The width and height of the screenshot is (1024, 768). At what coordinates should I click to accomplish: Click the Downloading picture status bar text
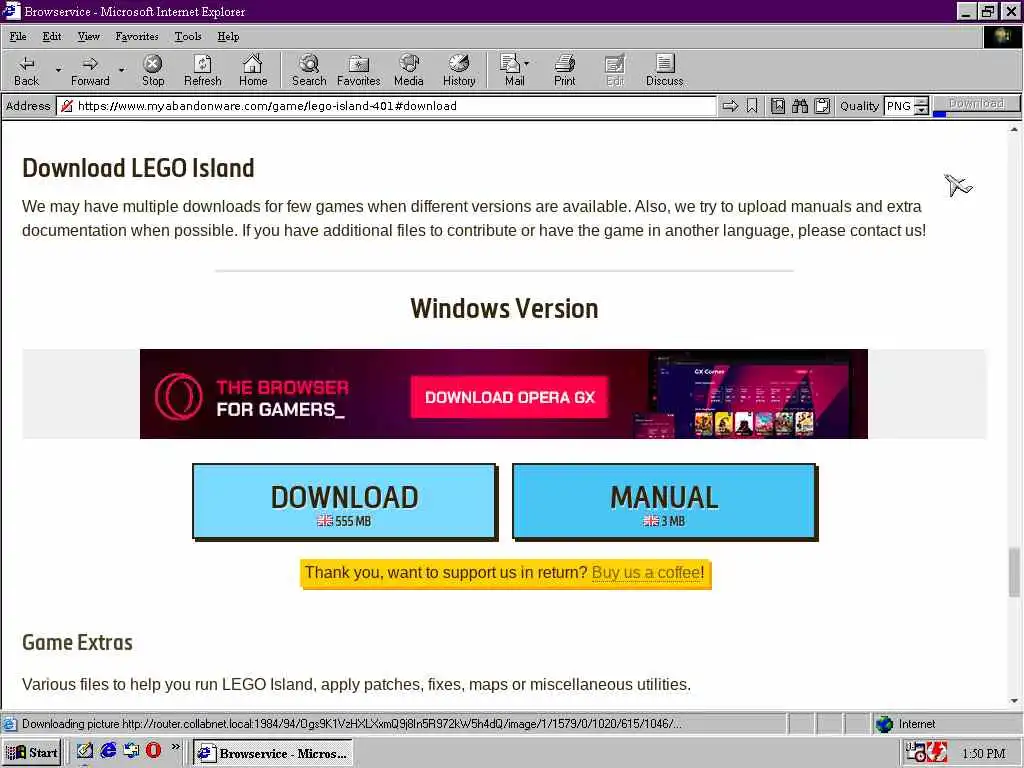tap(352, 724)
